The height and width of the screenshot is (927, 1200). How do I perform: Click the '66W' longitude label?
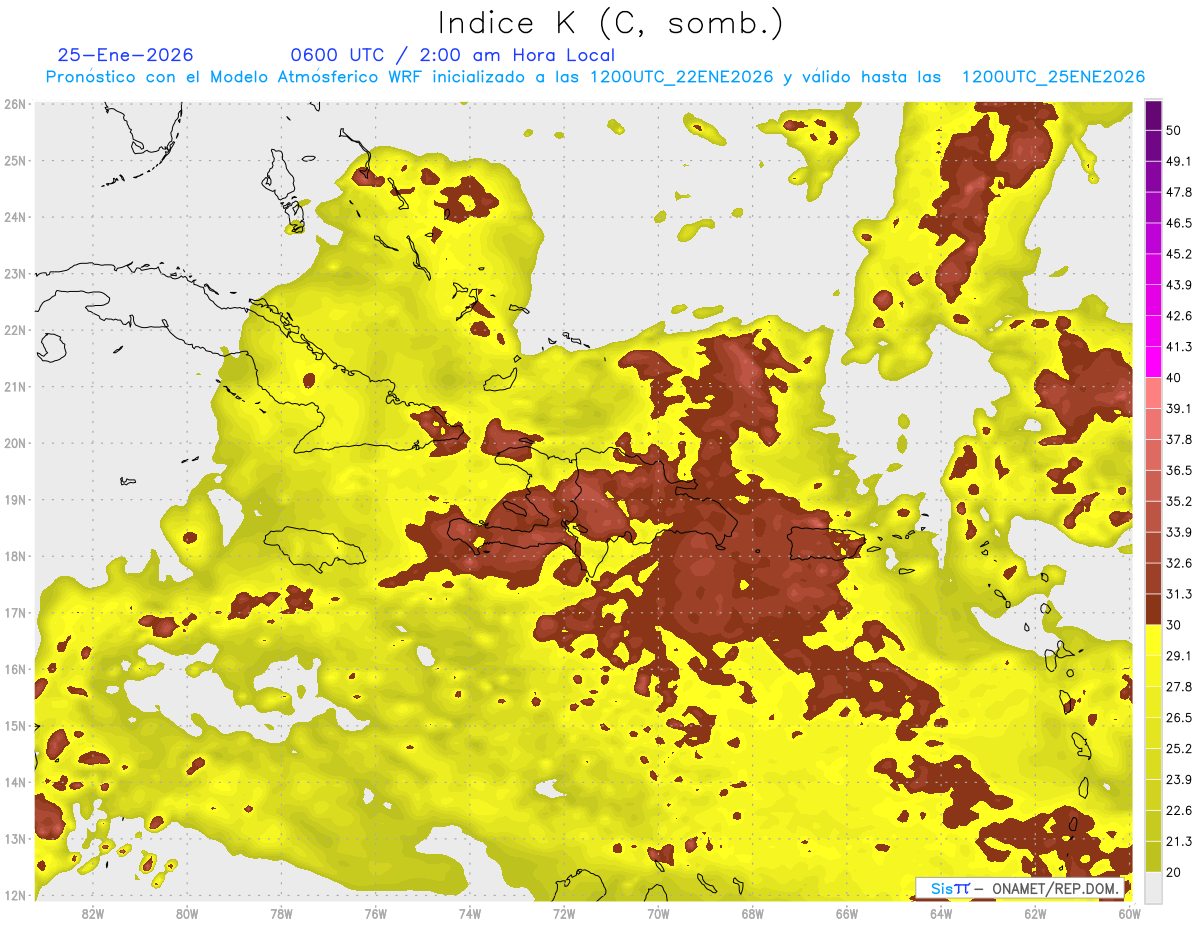click(847, 913)
